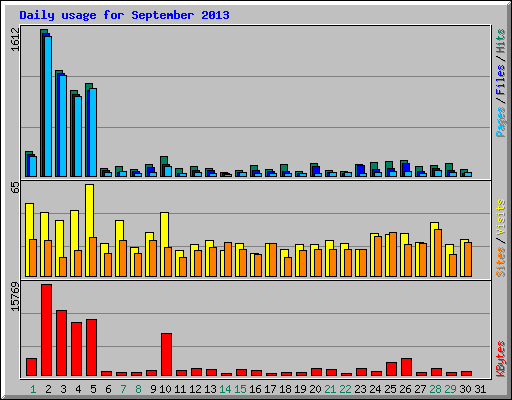Select the red KBytes bar for day 1

point(31,367)
